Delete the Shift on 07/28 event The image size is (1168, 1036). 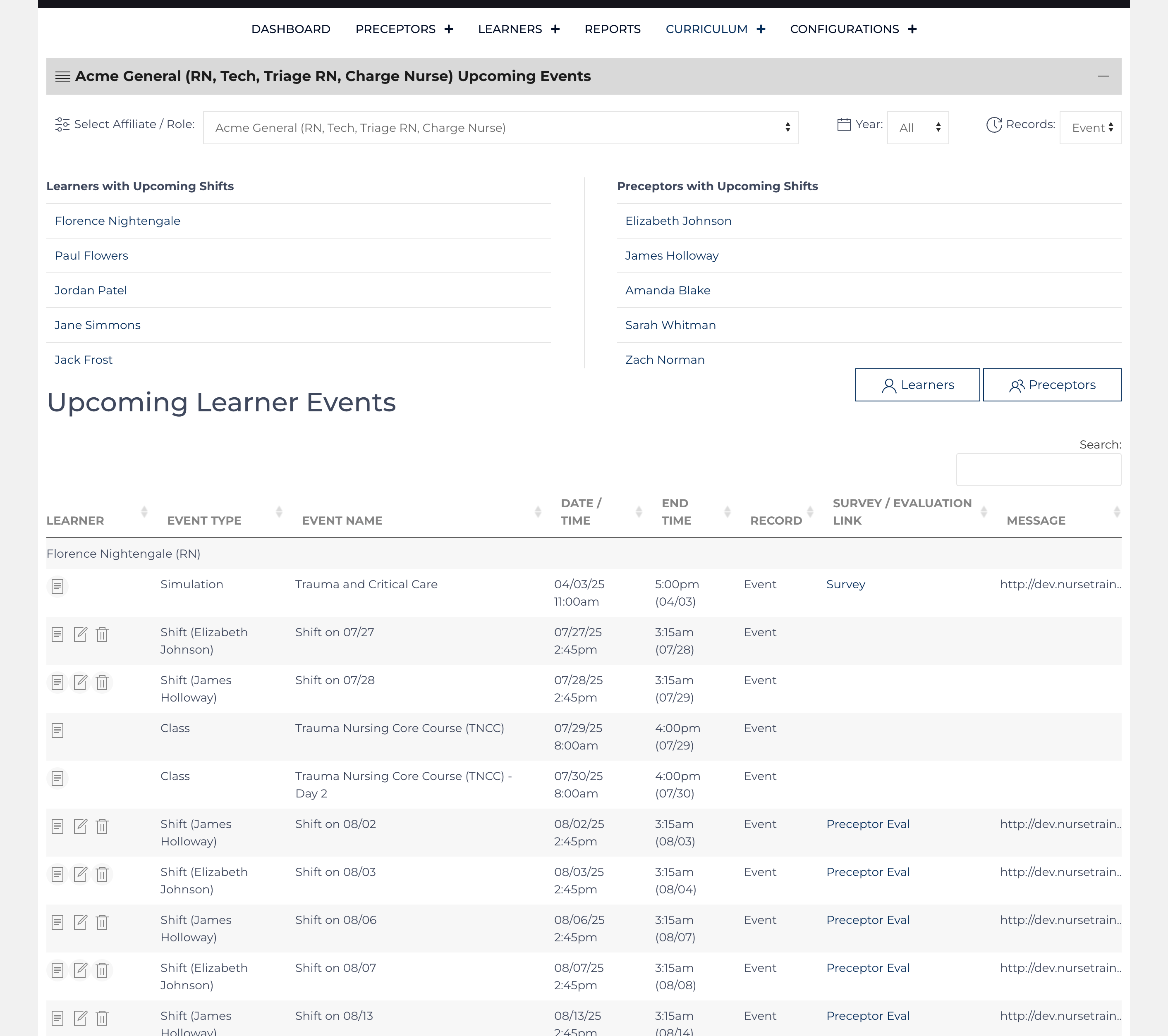(102, 683)
